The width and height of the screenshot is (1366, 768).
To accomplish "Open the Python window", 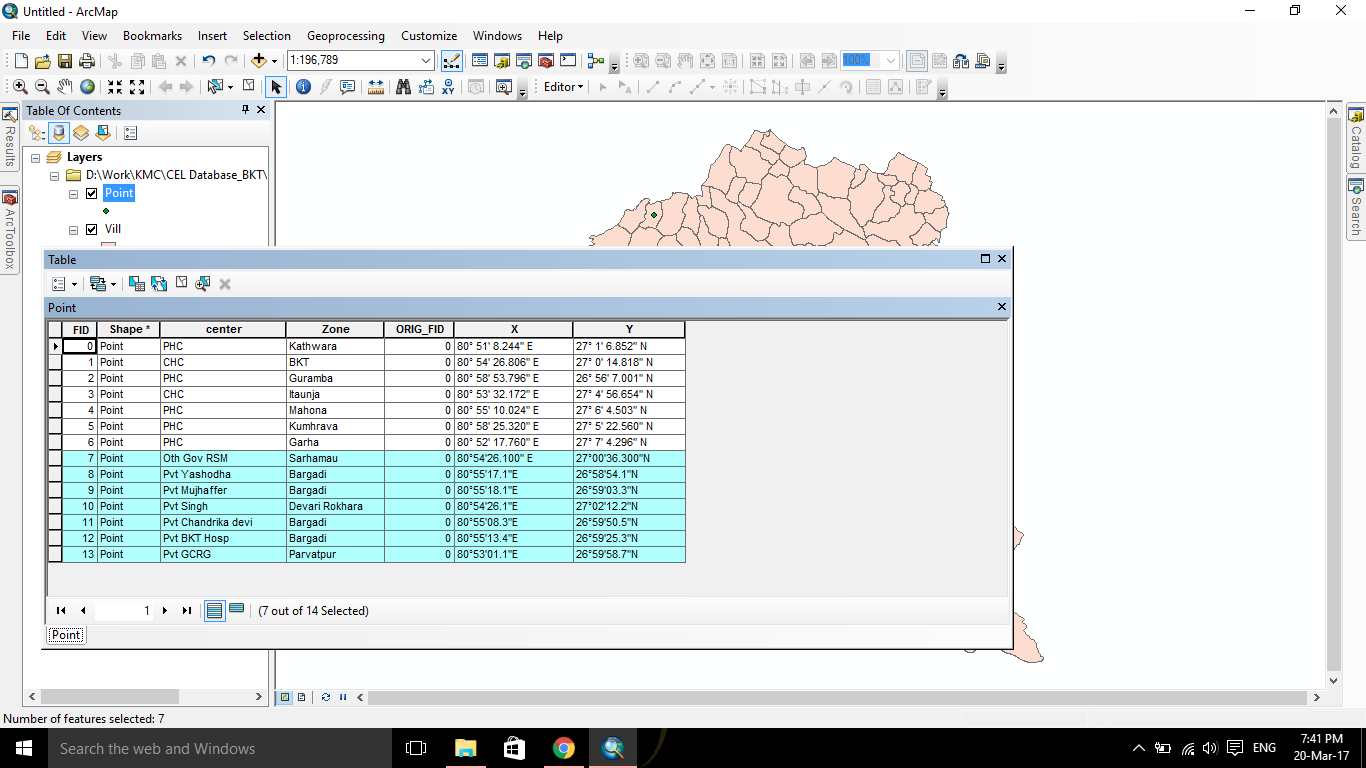I will point(568,61).
